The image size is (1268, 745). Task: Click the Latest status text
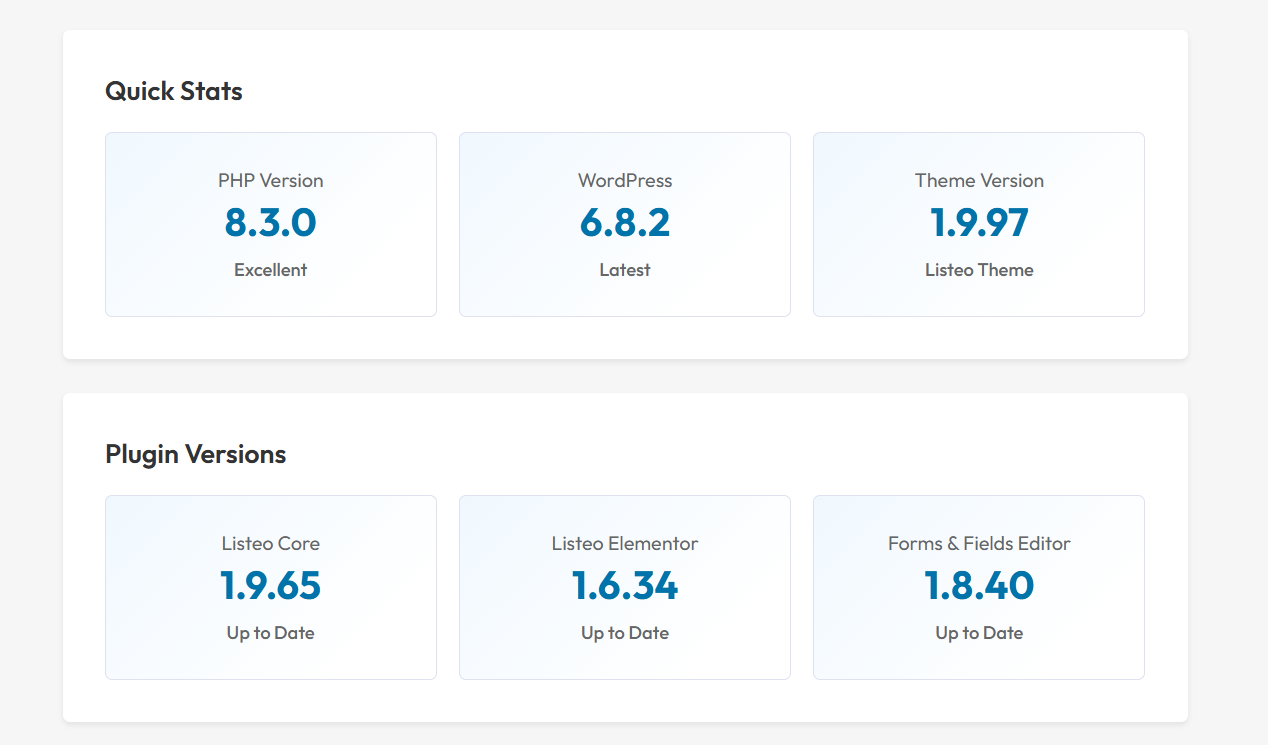click(x=625, y=270)
